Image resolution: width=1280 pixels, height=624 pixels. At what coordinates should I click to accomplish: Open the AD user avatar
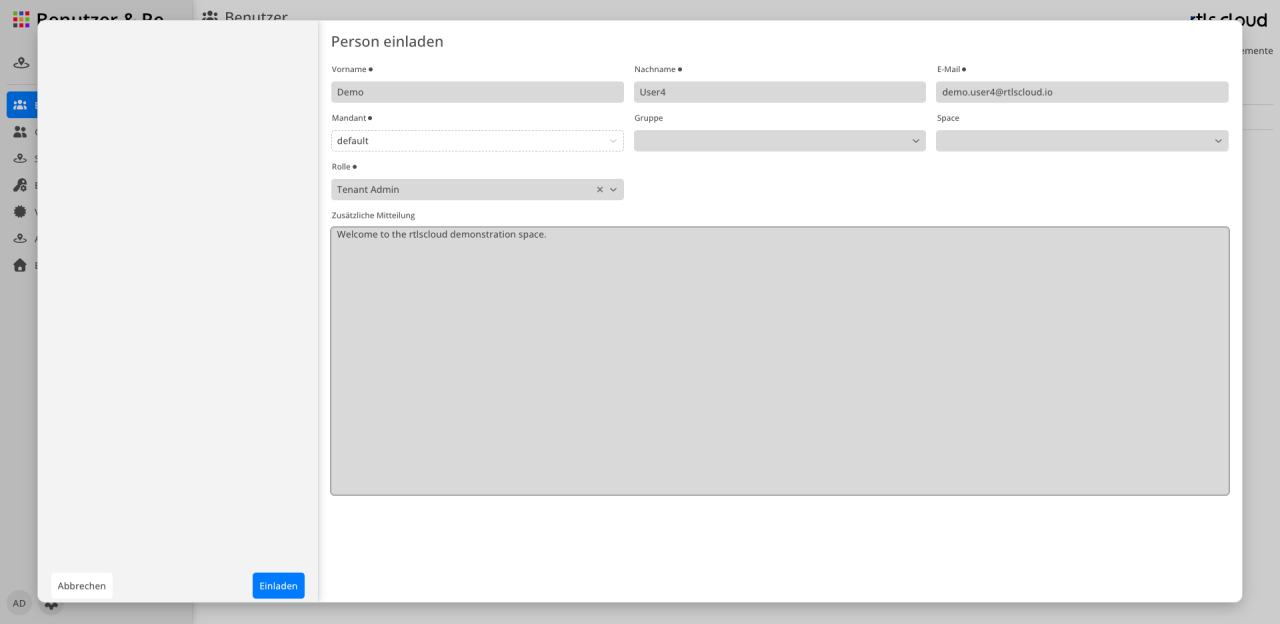tap(19, 603)
